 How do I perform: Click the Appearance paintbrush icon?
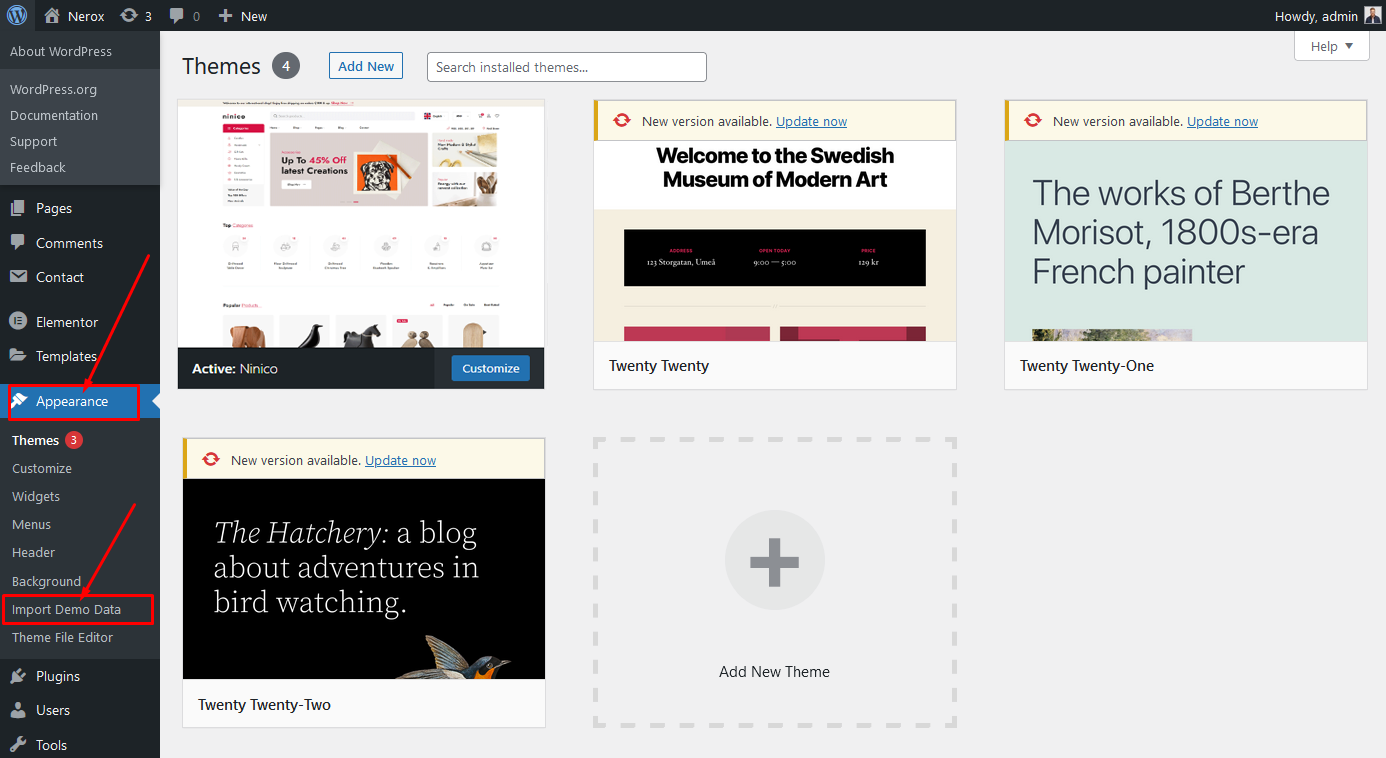pyautogui.click(x=19, y=401)
